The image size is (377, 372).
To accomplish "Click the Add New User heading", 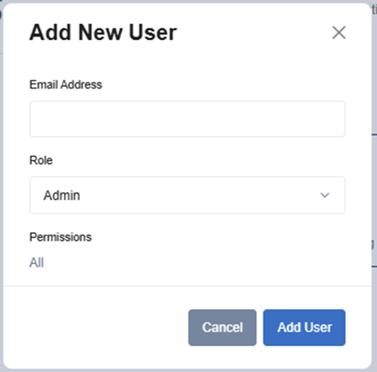I will [x=103, y=33].
